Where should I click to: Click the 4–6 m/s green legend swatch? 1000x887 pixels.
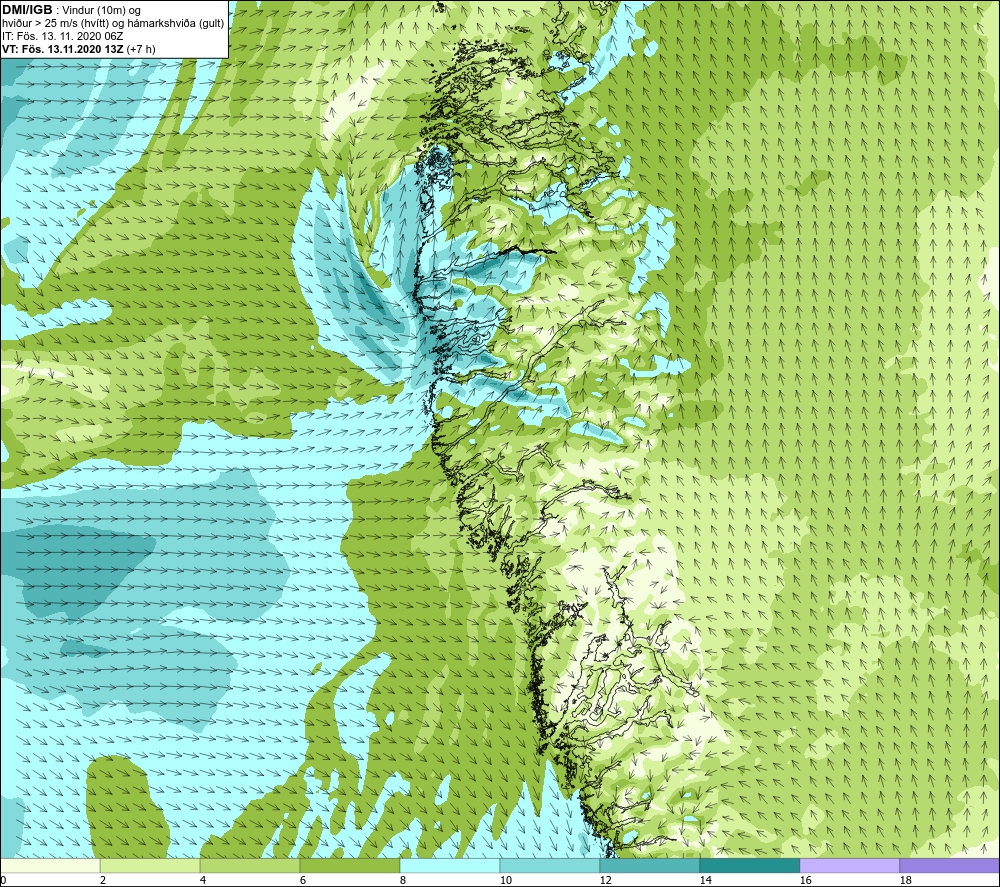click(x=250, y=866)
